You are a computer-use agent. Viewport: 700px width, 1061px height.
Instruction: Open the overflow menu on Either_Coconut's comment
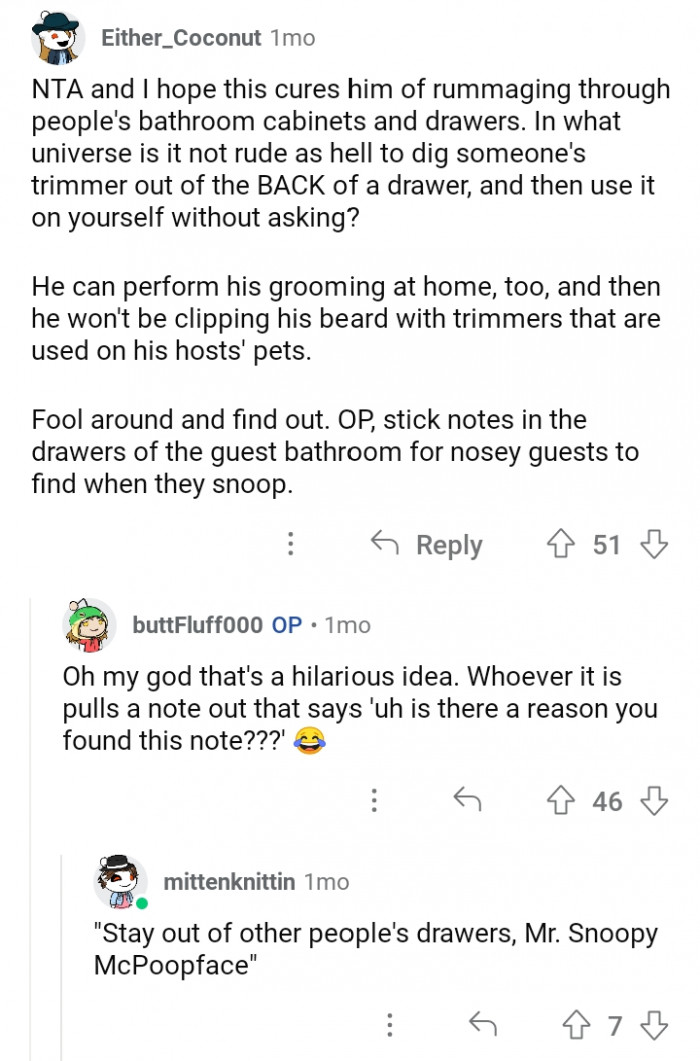[x=290, y=544]
